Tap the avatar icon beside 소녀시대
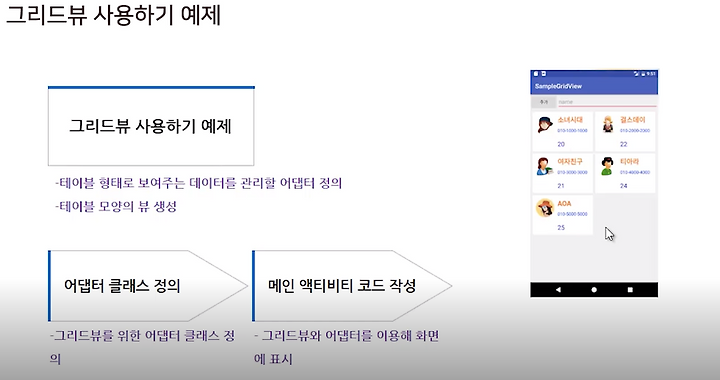Screen dimensions: 720x380 pyautogui.click(x=545, y=125)
